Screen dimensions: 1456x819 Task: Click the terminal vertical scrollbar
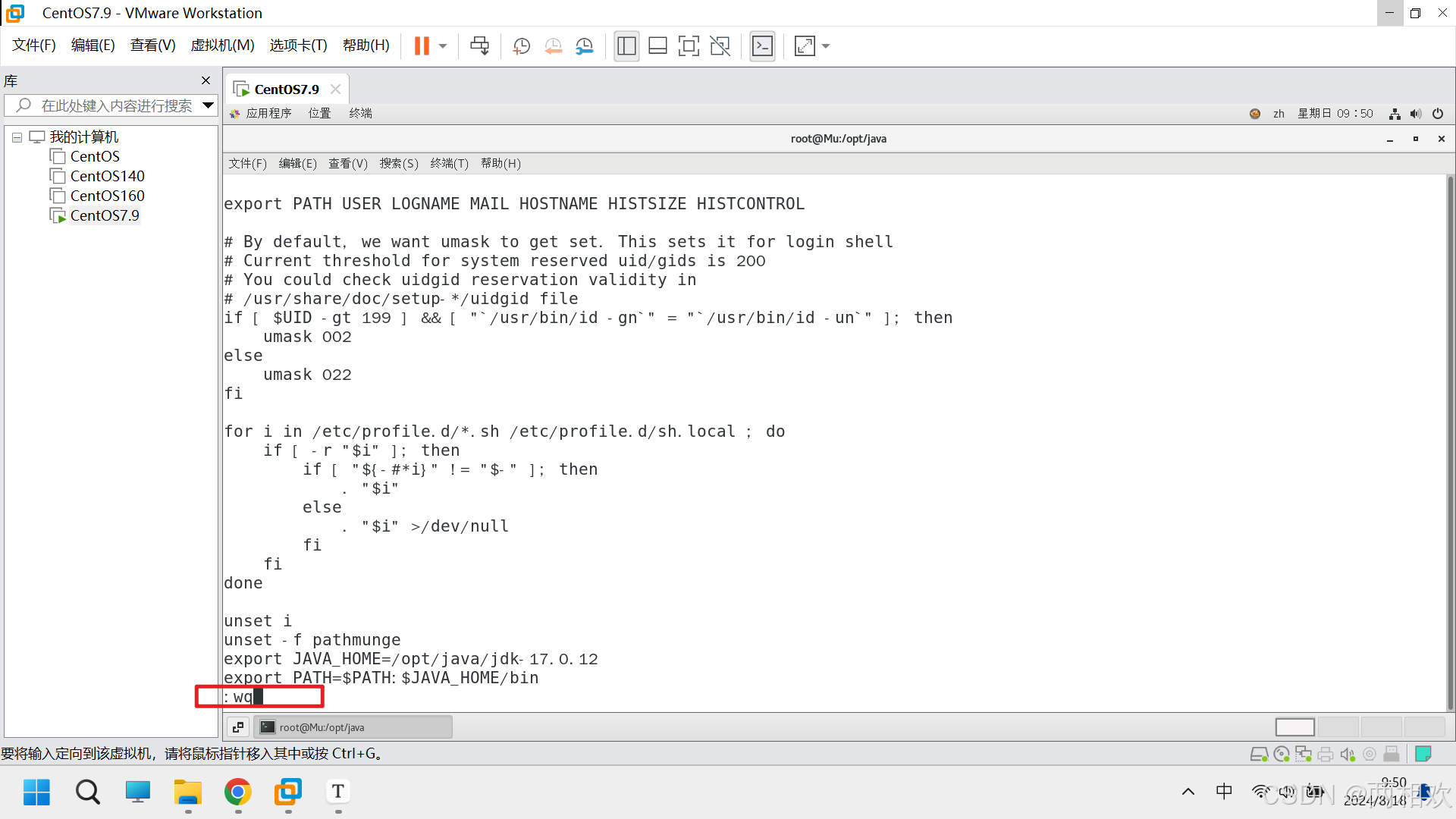1450,440
